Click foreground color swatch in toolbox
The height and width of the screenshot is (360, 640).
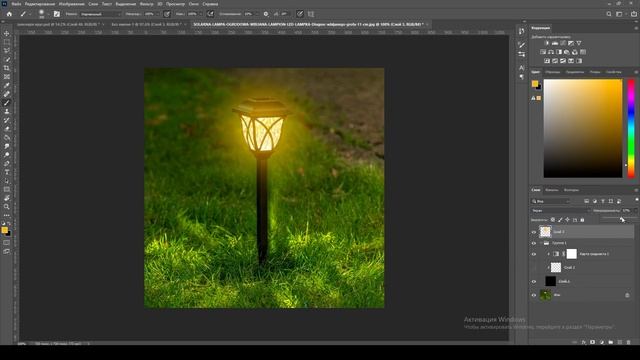[4, 230]
